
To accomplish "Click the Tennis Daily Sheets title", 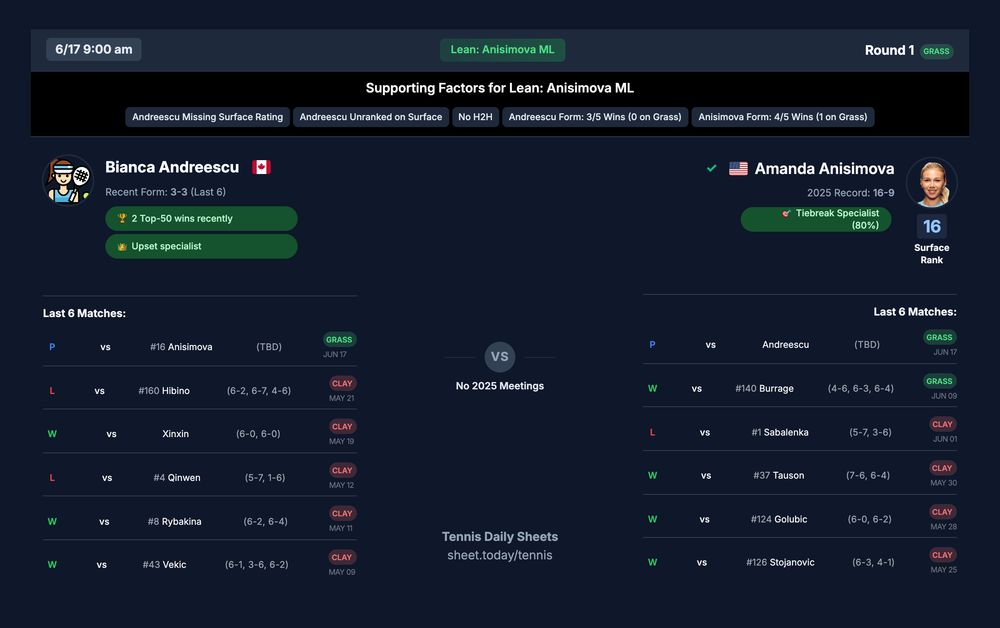I will pos(499,536).
